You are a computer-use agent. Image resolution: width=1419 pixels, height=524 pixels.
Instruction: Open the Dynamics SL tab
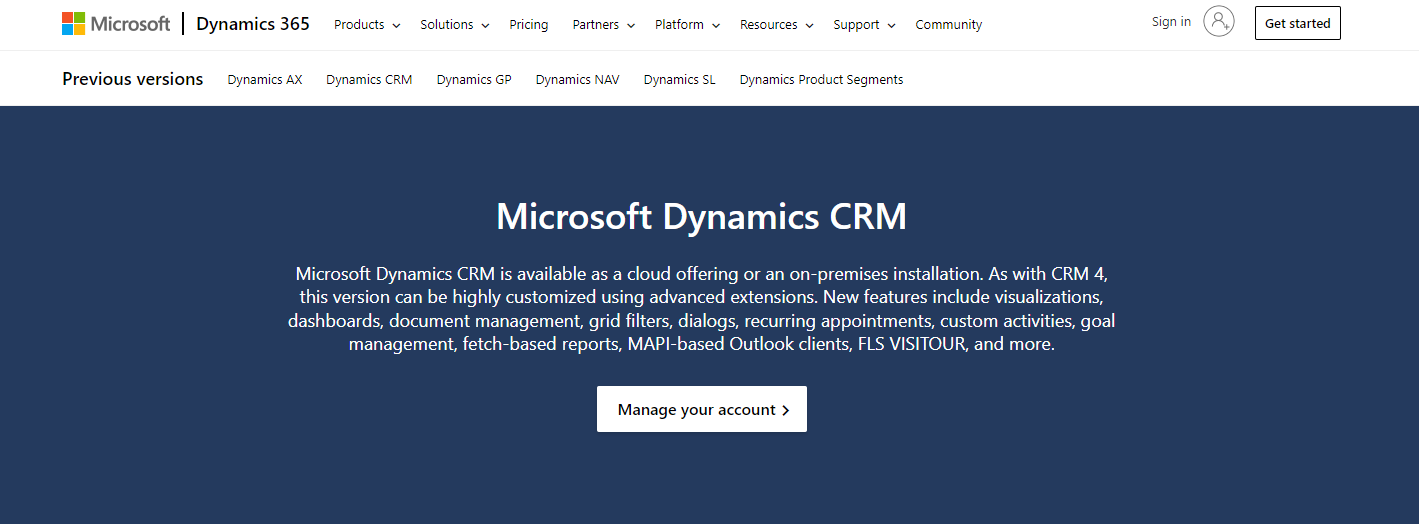pyautogui.click(x=680, y=80)
